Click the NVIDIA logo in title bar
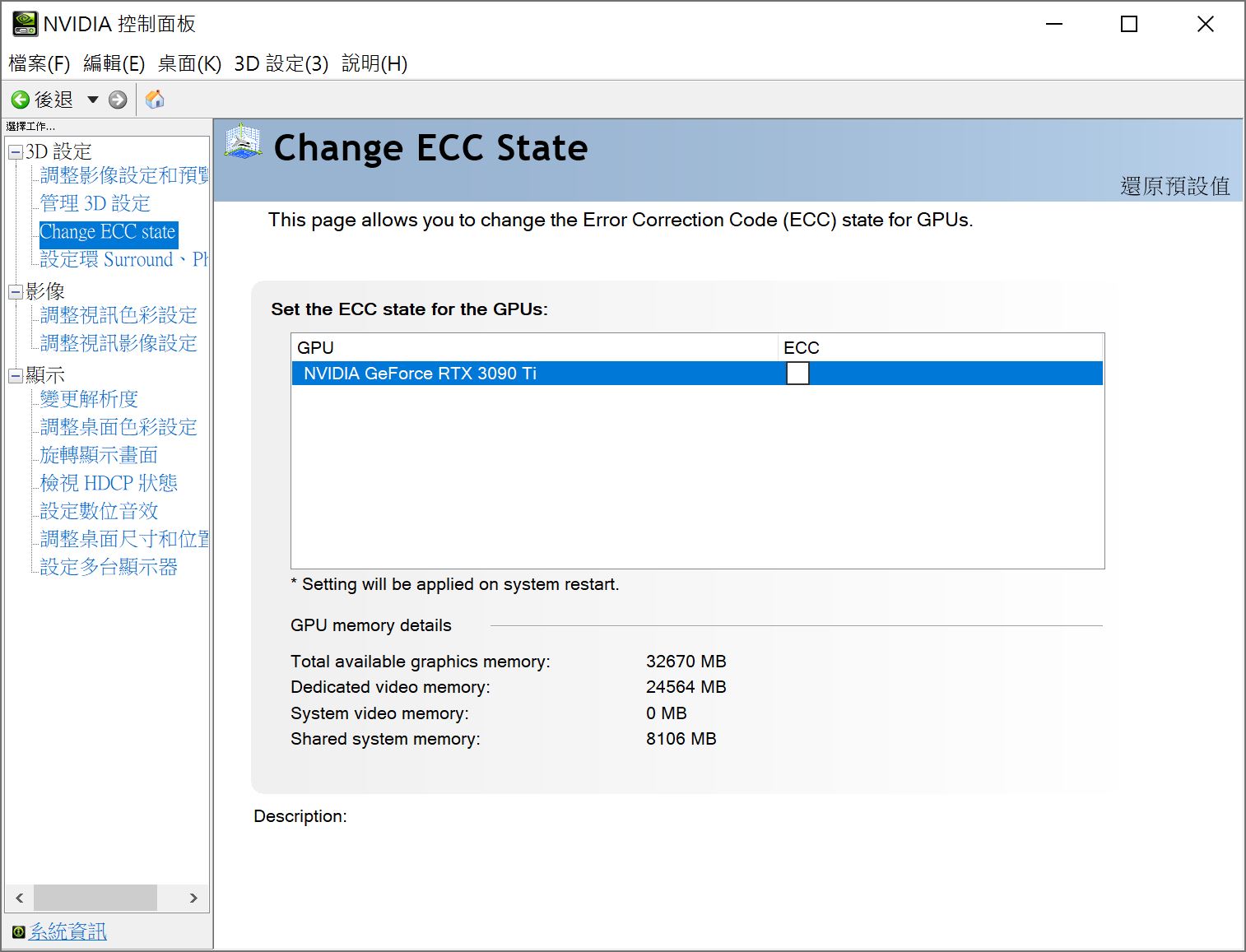 pos(25,24)
